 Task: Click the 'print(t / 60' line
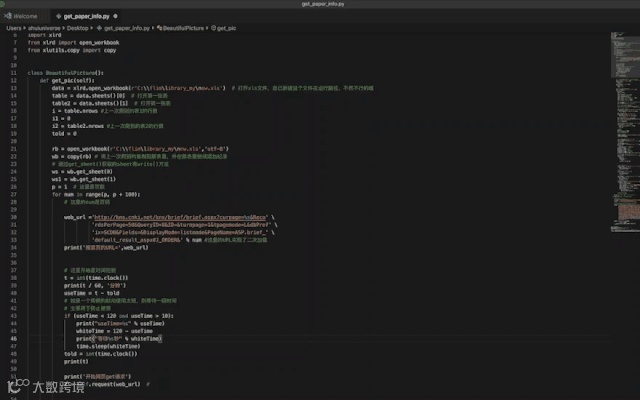[x=95, y=286]
